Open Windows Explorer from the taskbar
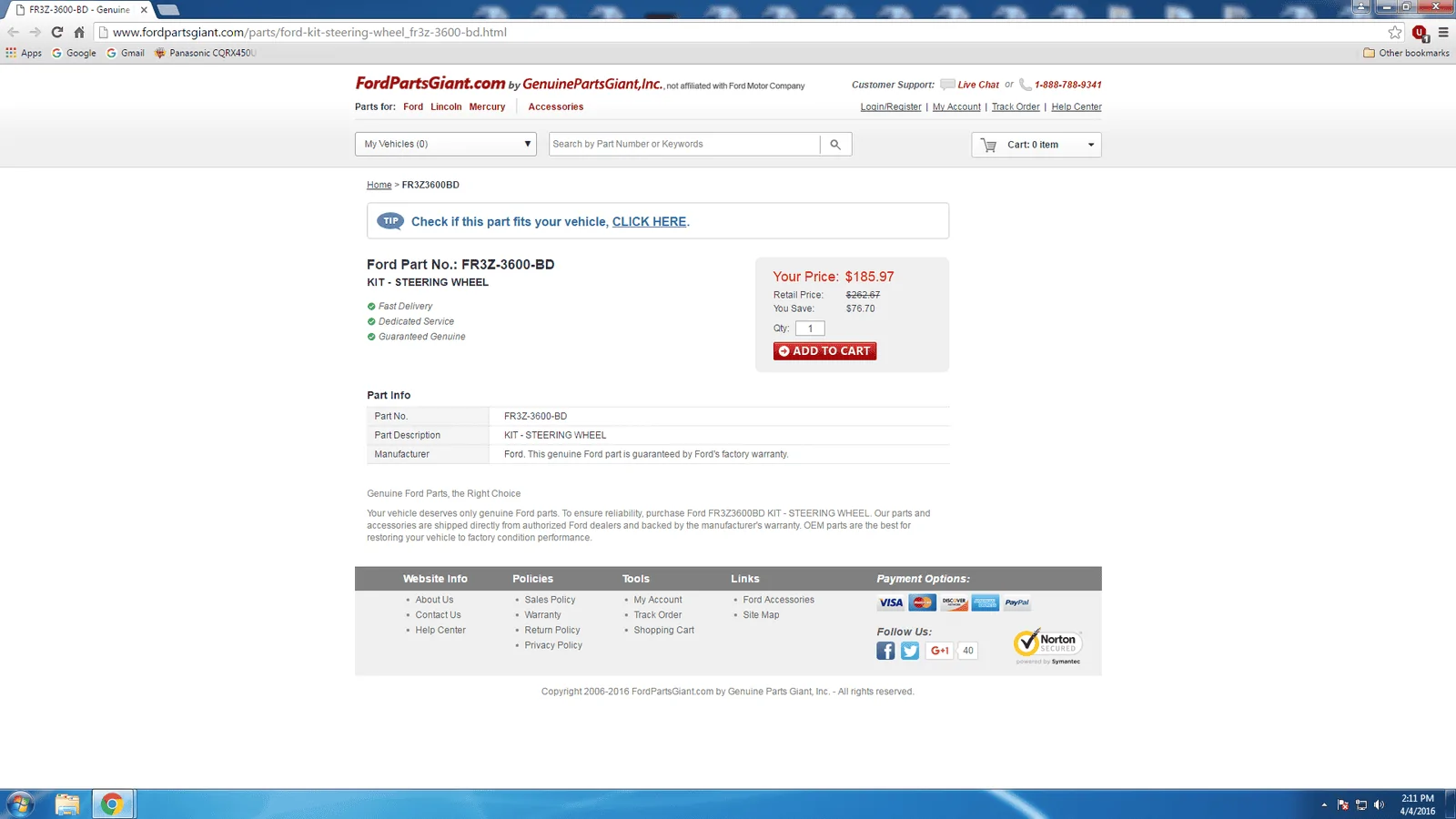 coord(66,804)
